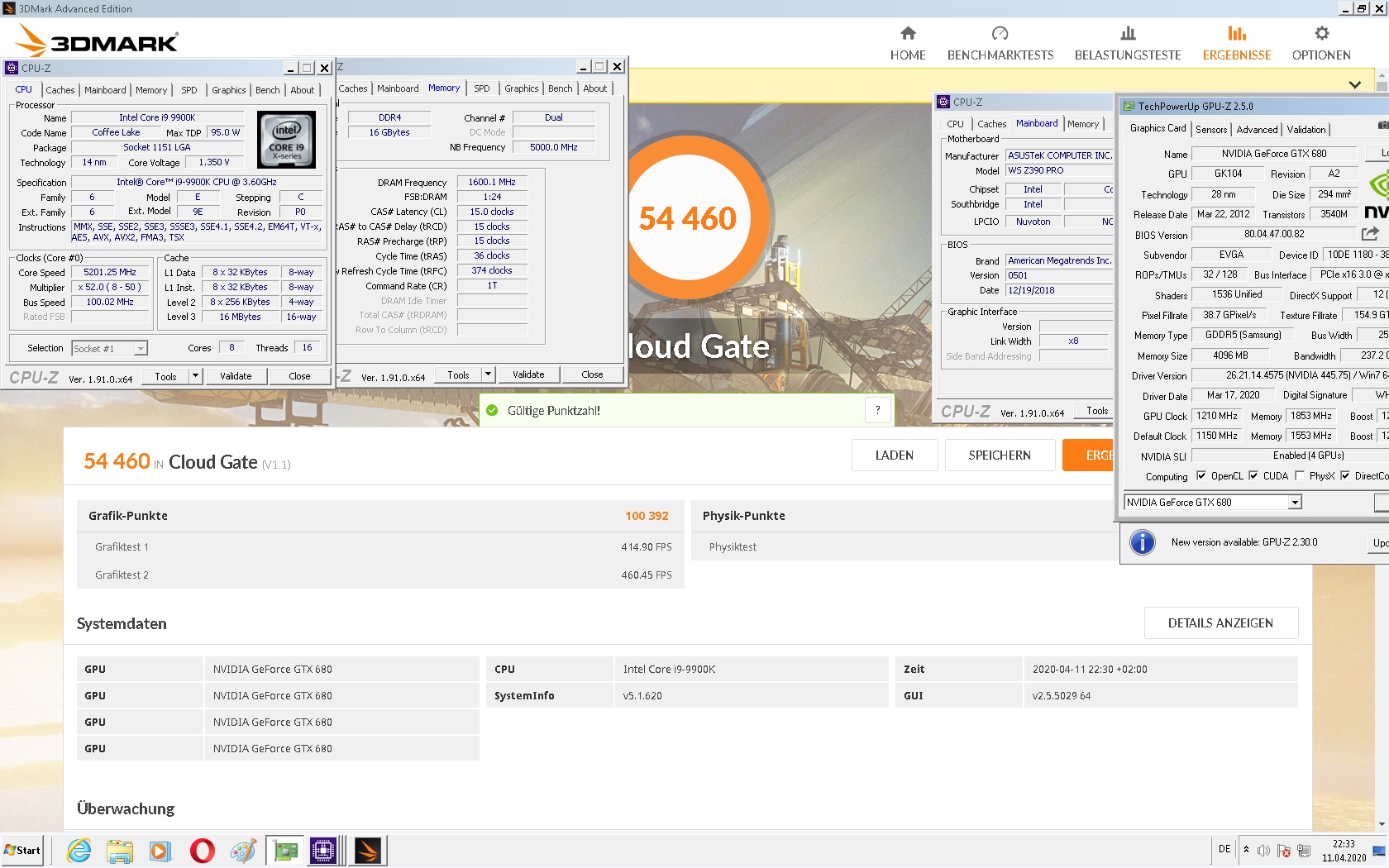Open Opera browser from taskbar

click(x=202, y=851)
